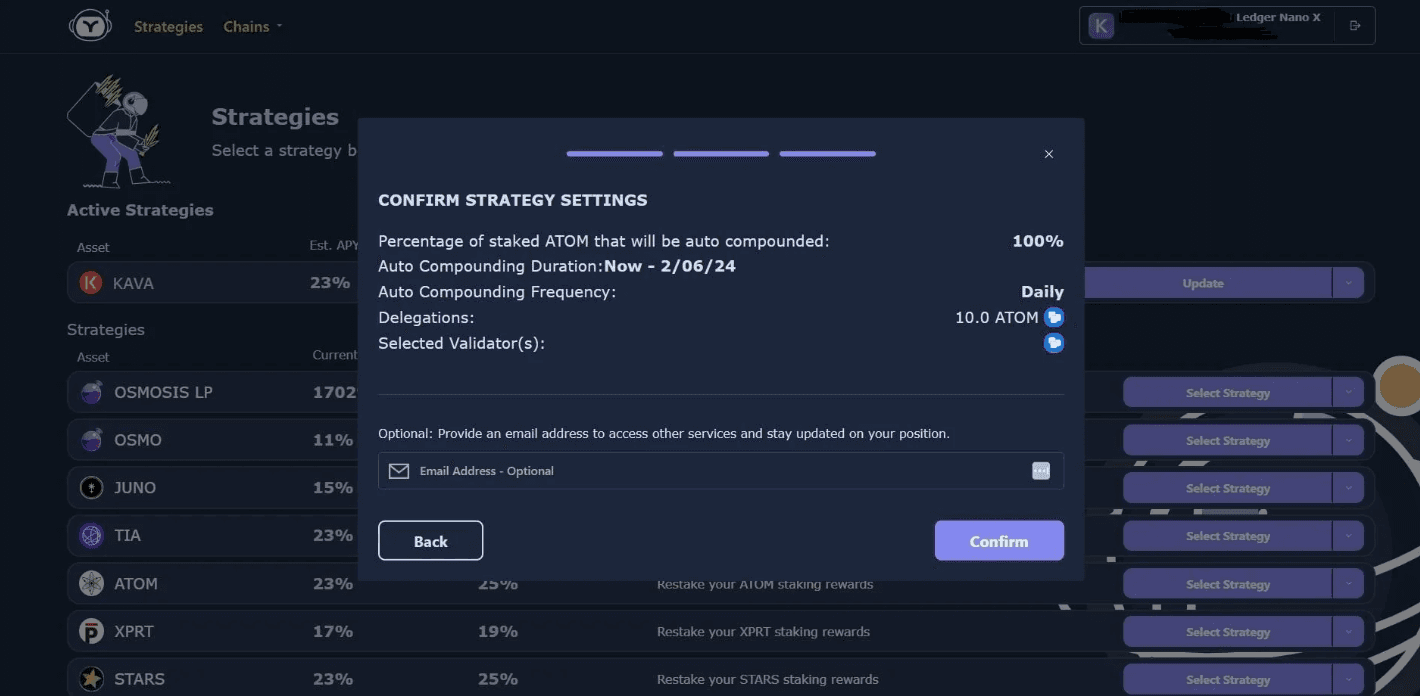Click the JUNO asset icon

tap(91, 488)
